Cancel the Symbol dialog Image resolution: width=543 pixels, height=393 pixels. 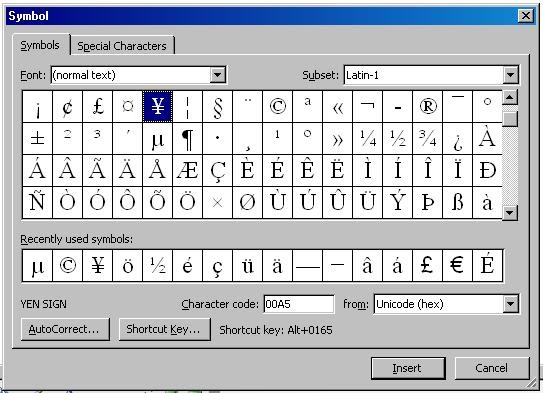click(492, 368)
